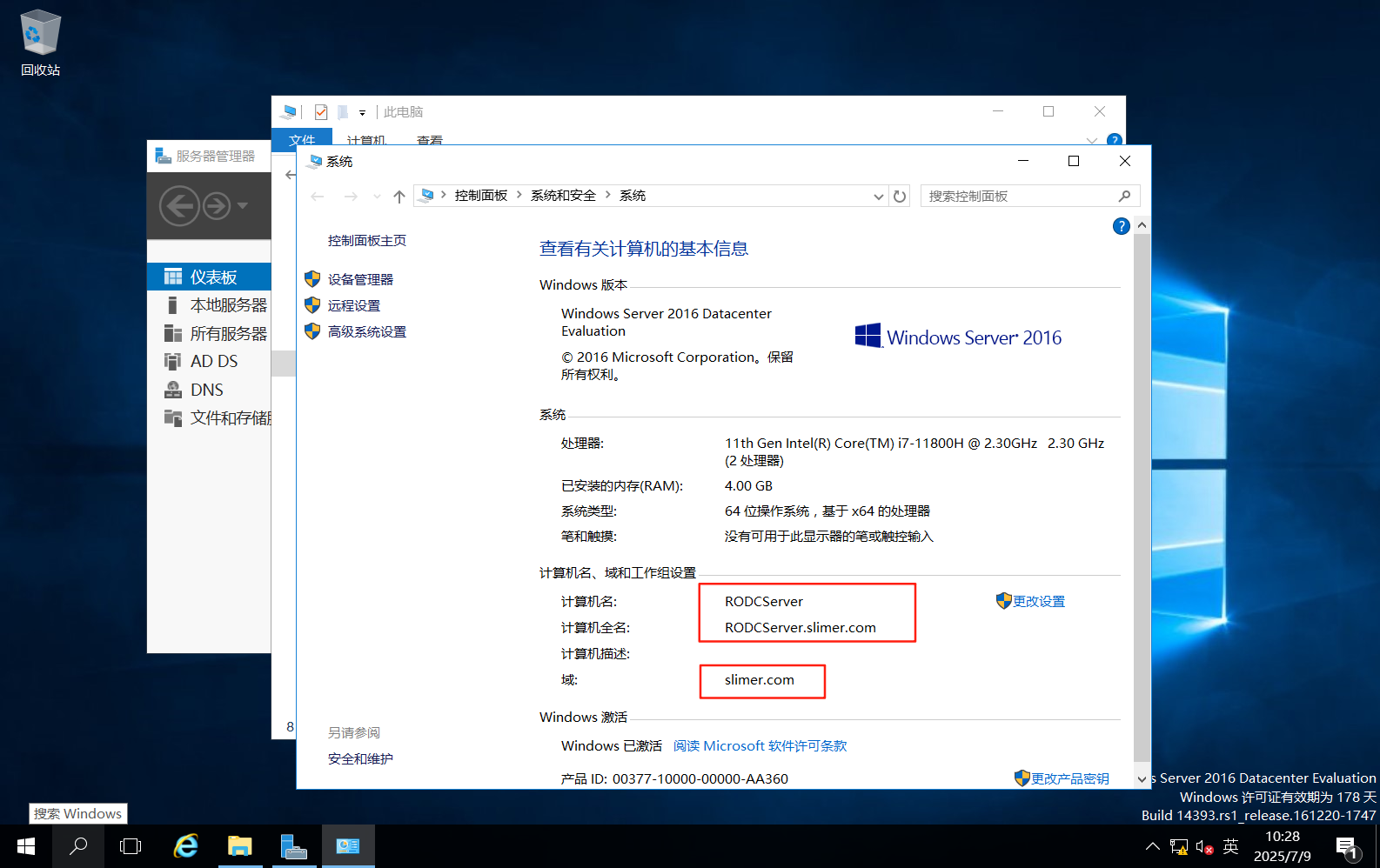Click the network status tray icon
Screen dimensions: 1380x868
point(1179,847)
